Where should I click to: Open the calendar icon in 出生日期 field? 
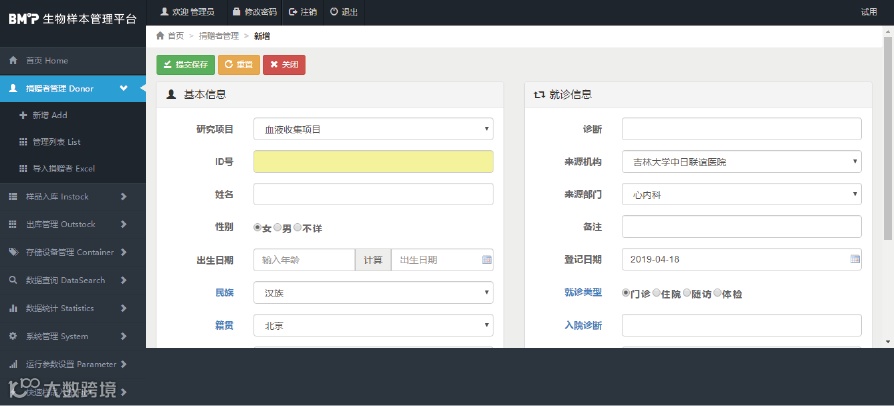click(486, 259)
